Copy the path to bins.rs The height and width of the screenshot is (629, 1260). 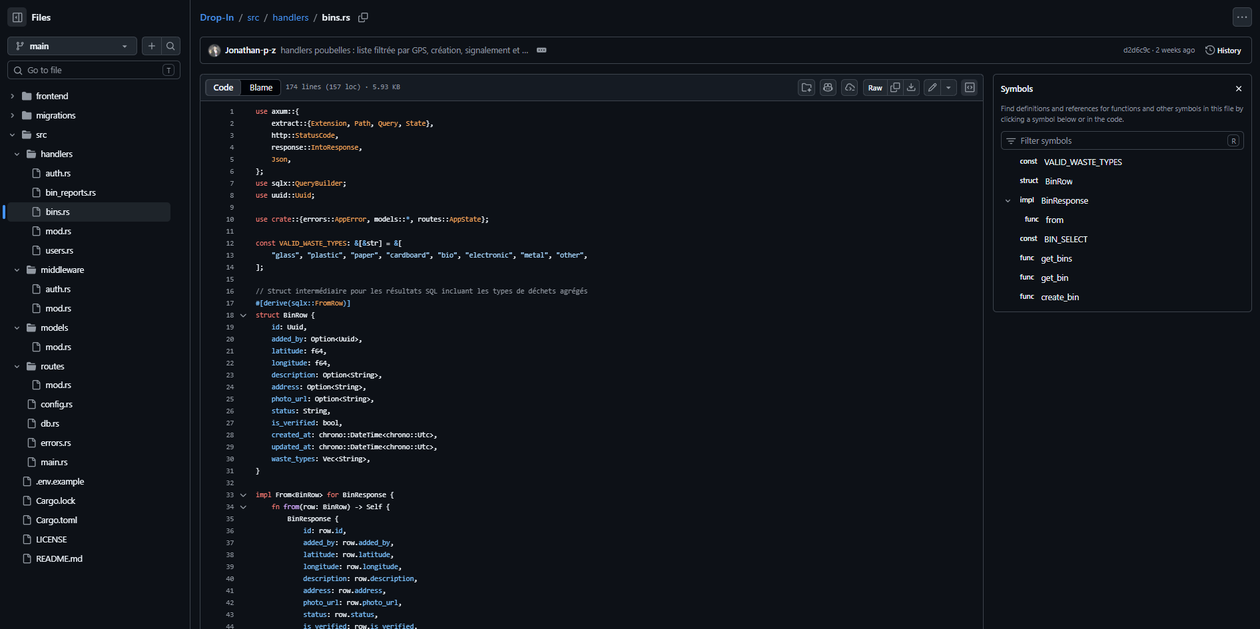point(362,17)
